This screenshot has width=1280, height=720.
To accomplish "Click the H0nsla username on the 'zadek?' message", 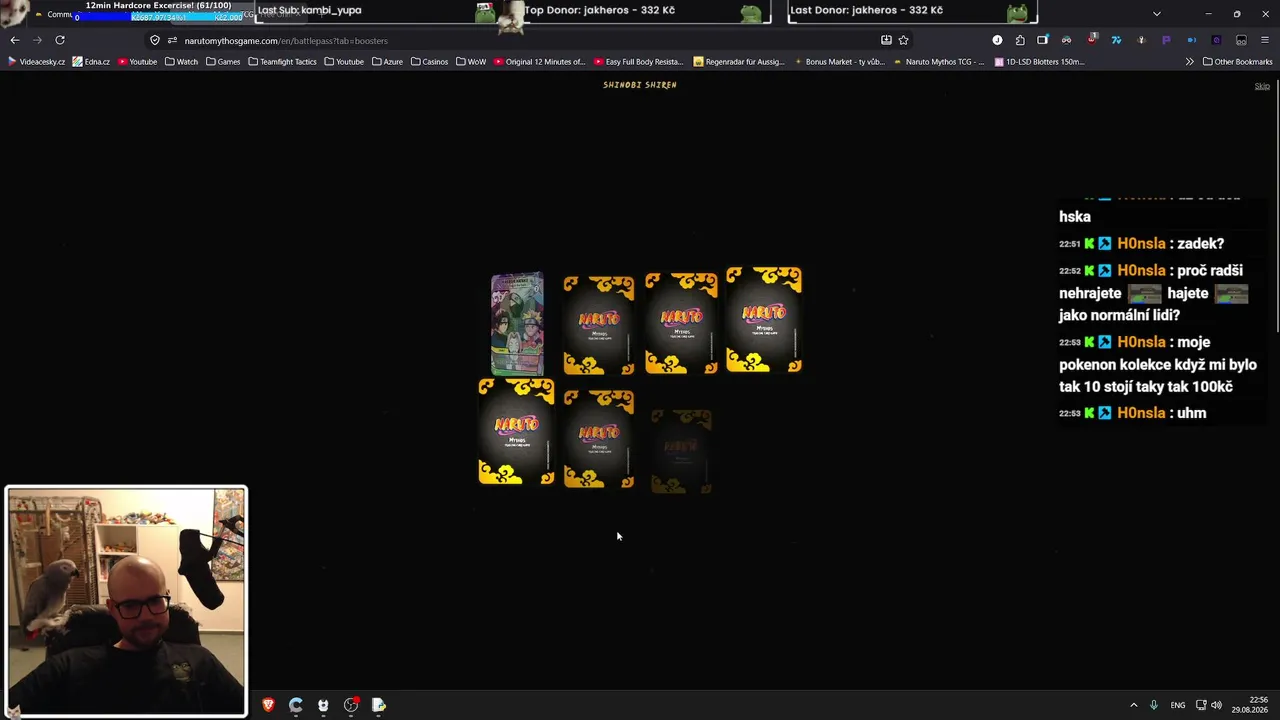I will pyautogui.click(x=1141, y=244).
